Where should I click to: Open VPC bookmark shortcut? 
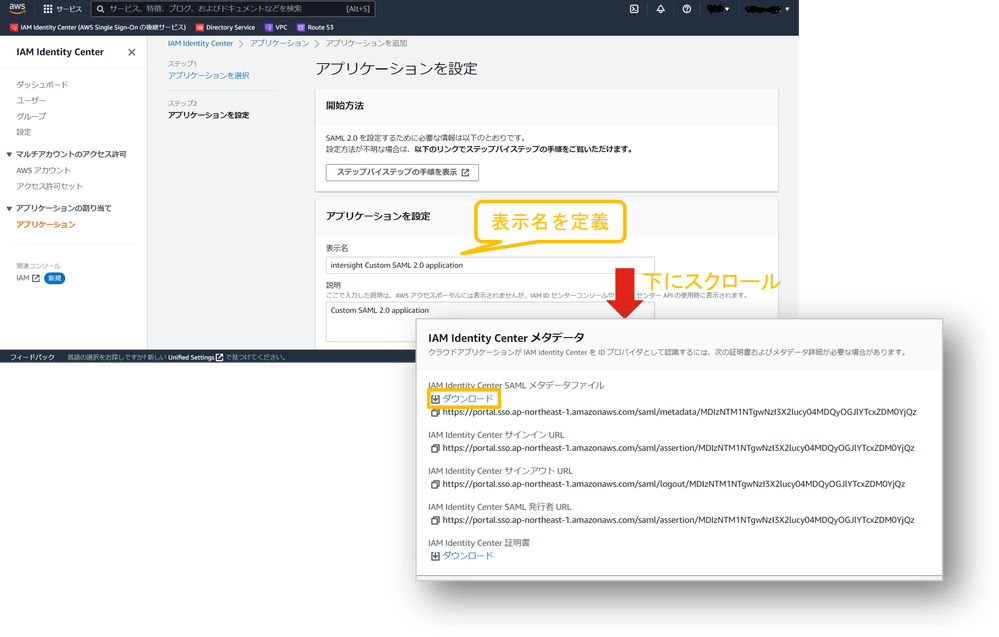coord(276,27)
